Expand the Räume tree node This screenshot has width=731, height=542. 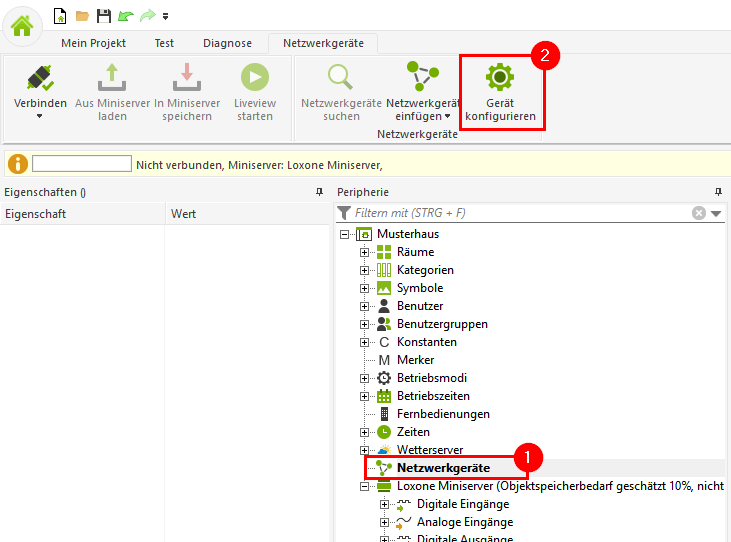(365, 252)
